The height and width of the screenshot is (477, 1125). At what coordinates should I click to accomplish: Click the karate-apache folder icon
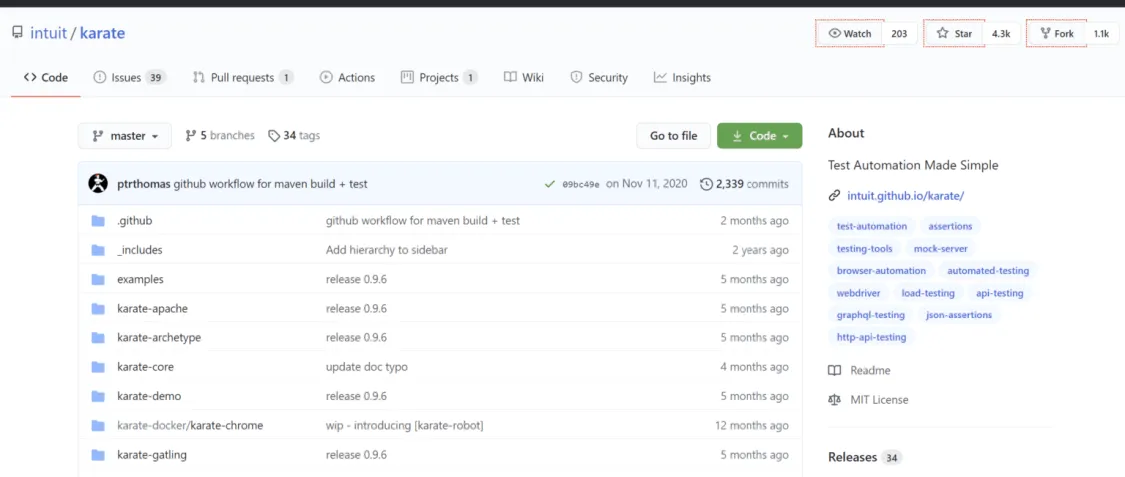(x=98, y=308)
